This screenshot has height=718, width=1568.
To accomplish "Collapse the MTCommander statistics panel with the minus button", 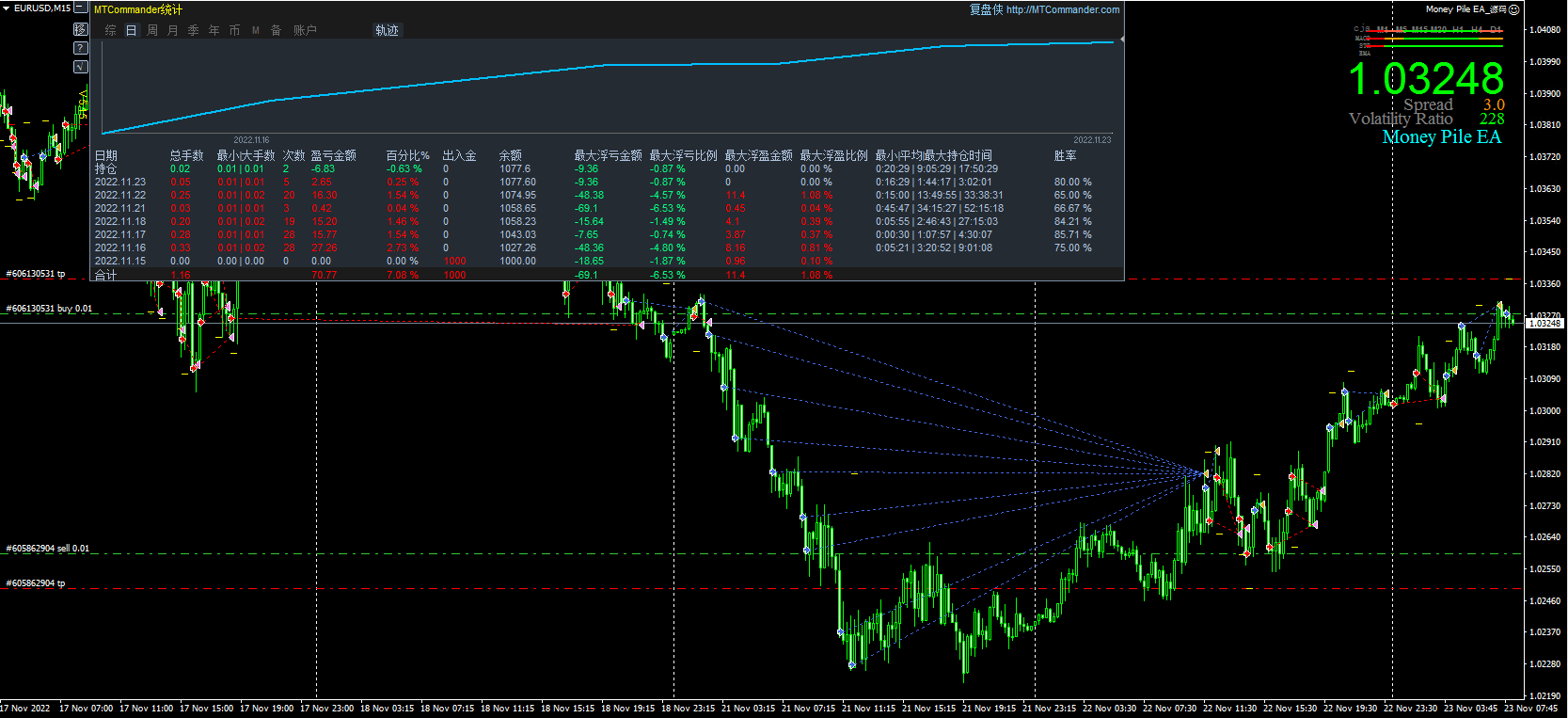I will pos(80,8).
